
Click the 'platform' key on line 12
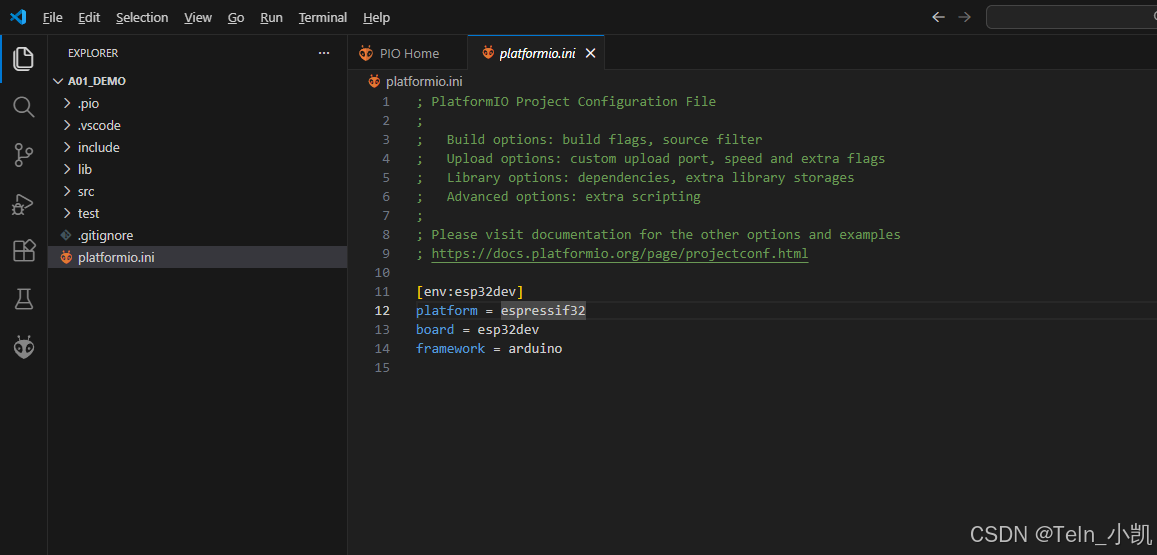click(x=446, y=311)
